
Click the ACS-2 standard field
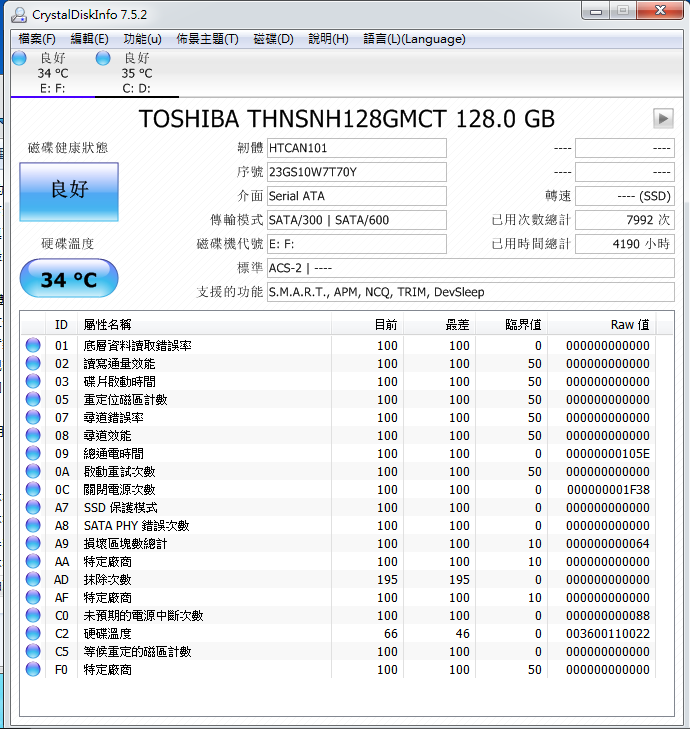point(471,268)
